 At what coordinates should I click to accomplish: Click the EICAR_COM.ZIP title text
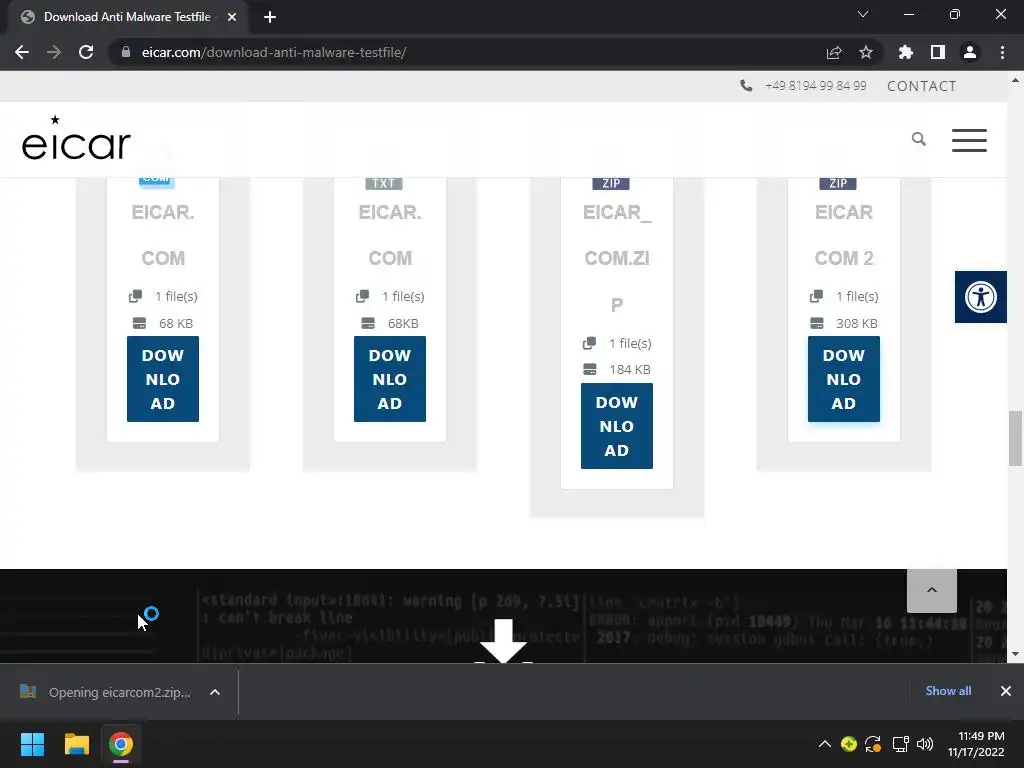pyautogui.click(x=616, y=258)
